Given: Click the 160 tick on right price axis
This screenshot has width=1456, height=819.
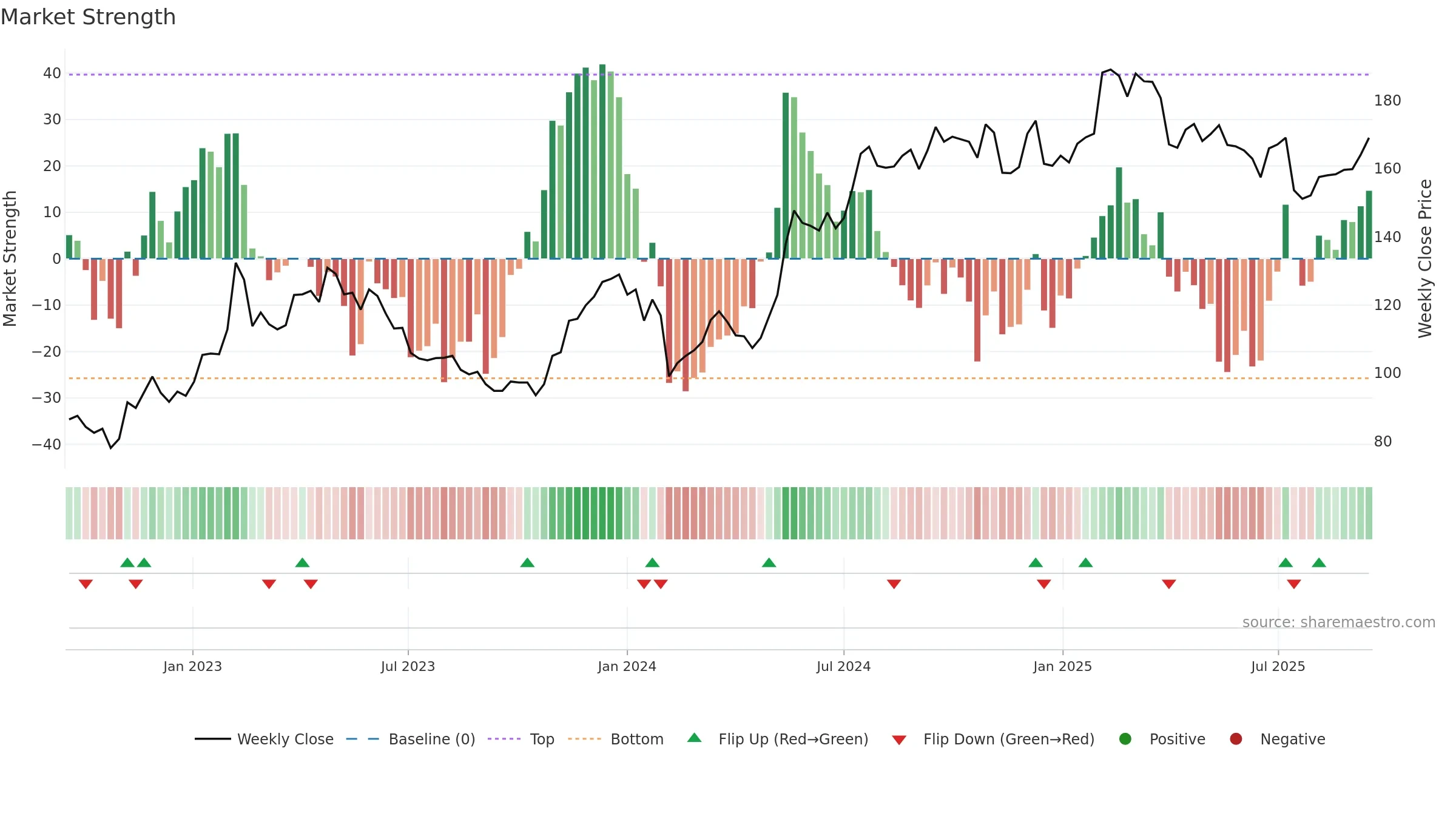Looking at the screenshot, I should point(1387,169).
